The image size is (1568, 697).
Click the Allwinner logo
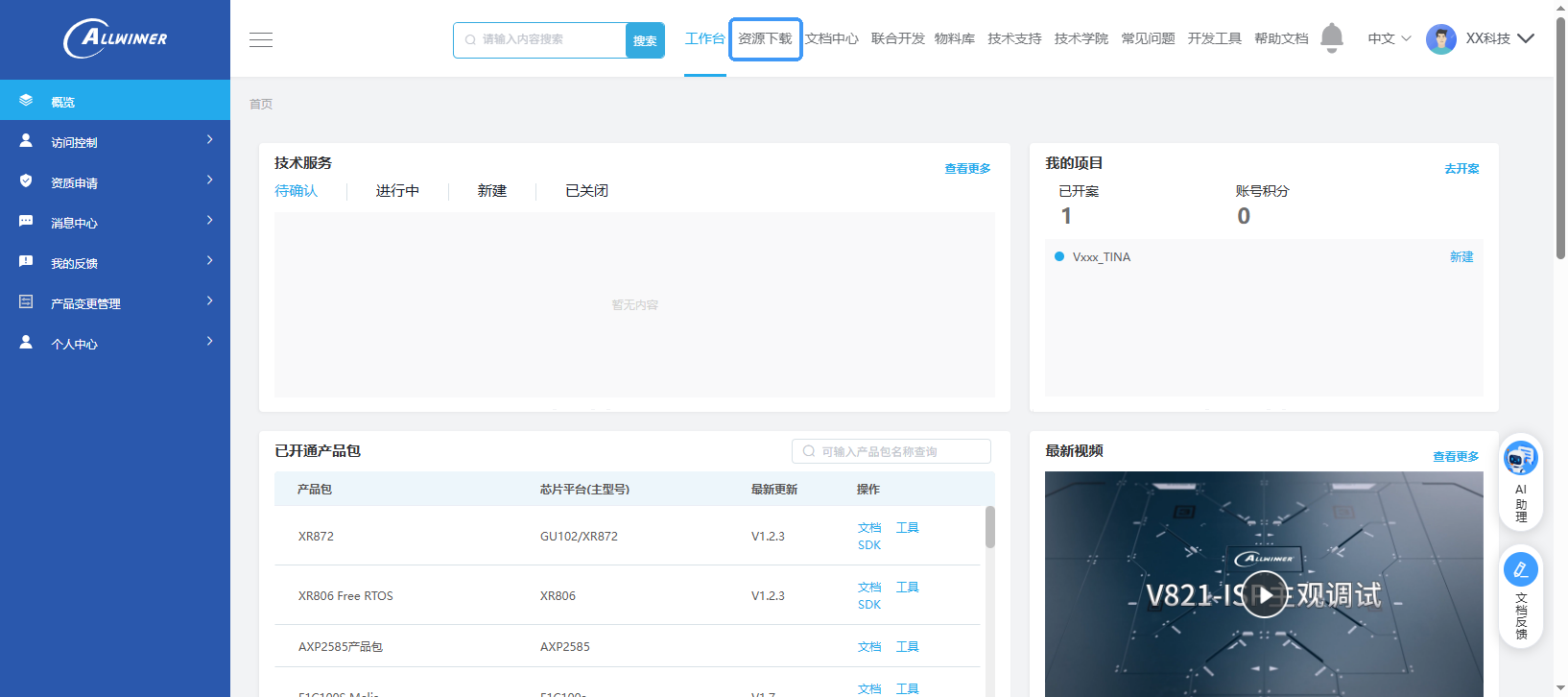[115, 38]
